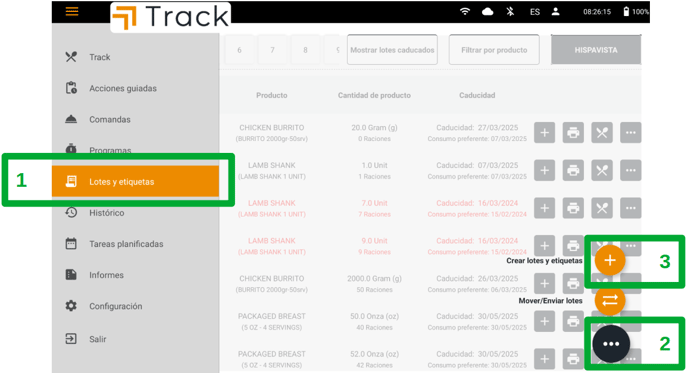Click the orange Crear lotes y etiquetas plus button
The width and height of the screenshot is (688, 373).
pyautogui.click(x=610, y=260)
